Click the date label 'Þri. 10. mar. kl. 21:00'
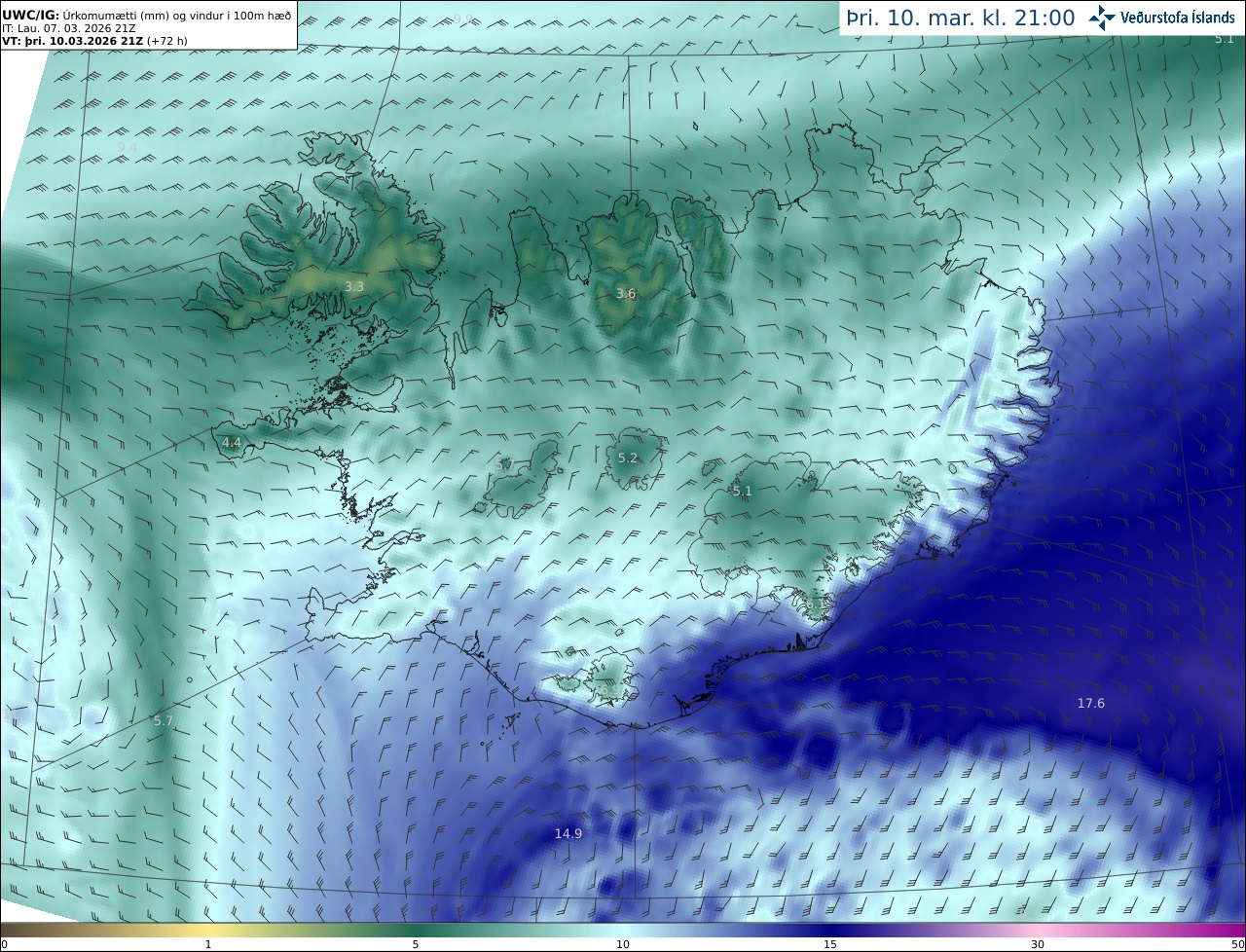This screenshot has width=1246, height=952. 961,18
